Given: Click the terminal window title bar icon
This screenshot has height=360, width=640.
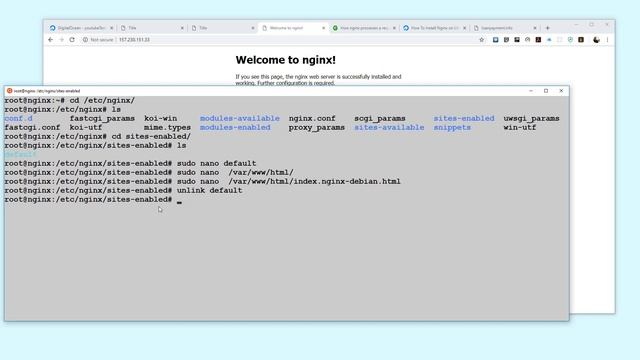Looking at the screenshot, I should 9,91.
